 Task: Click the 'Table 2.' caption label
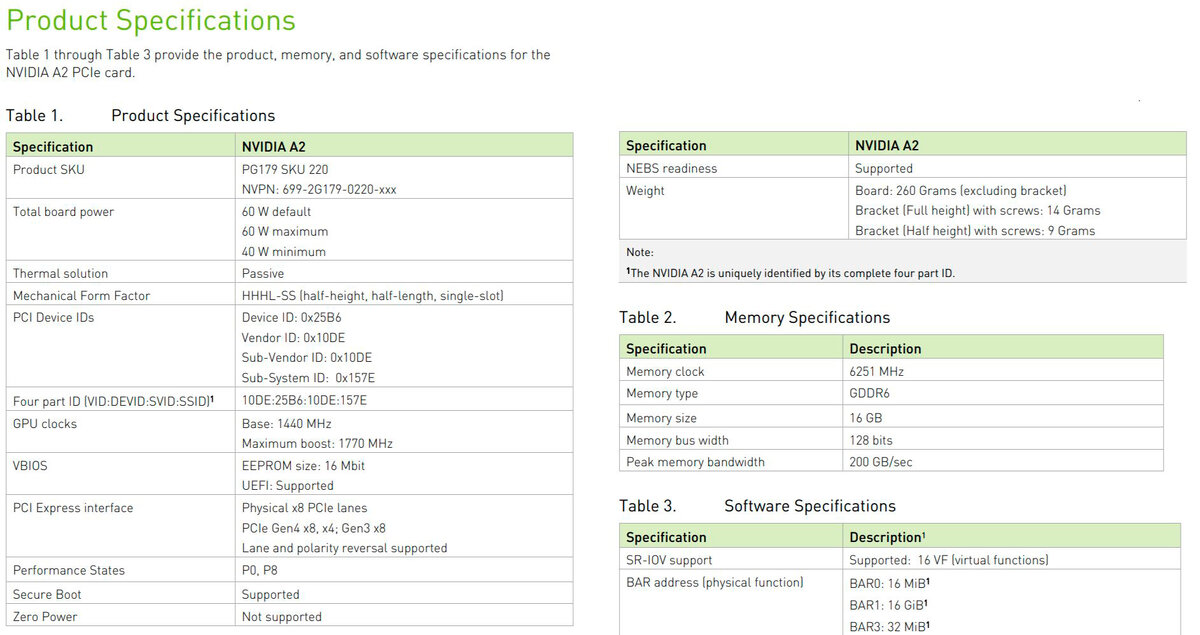pyautogui.click(x=648, y=318)
